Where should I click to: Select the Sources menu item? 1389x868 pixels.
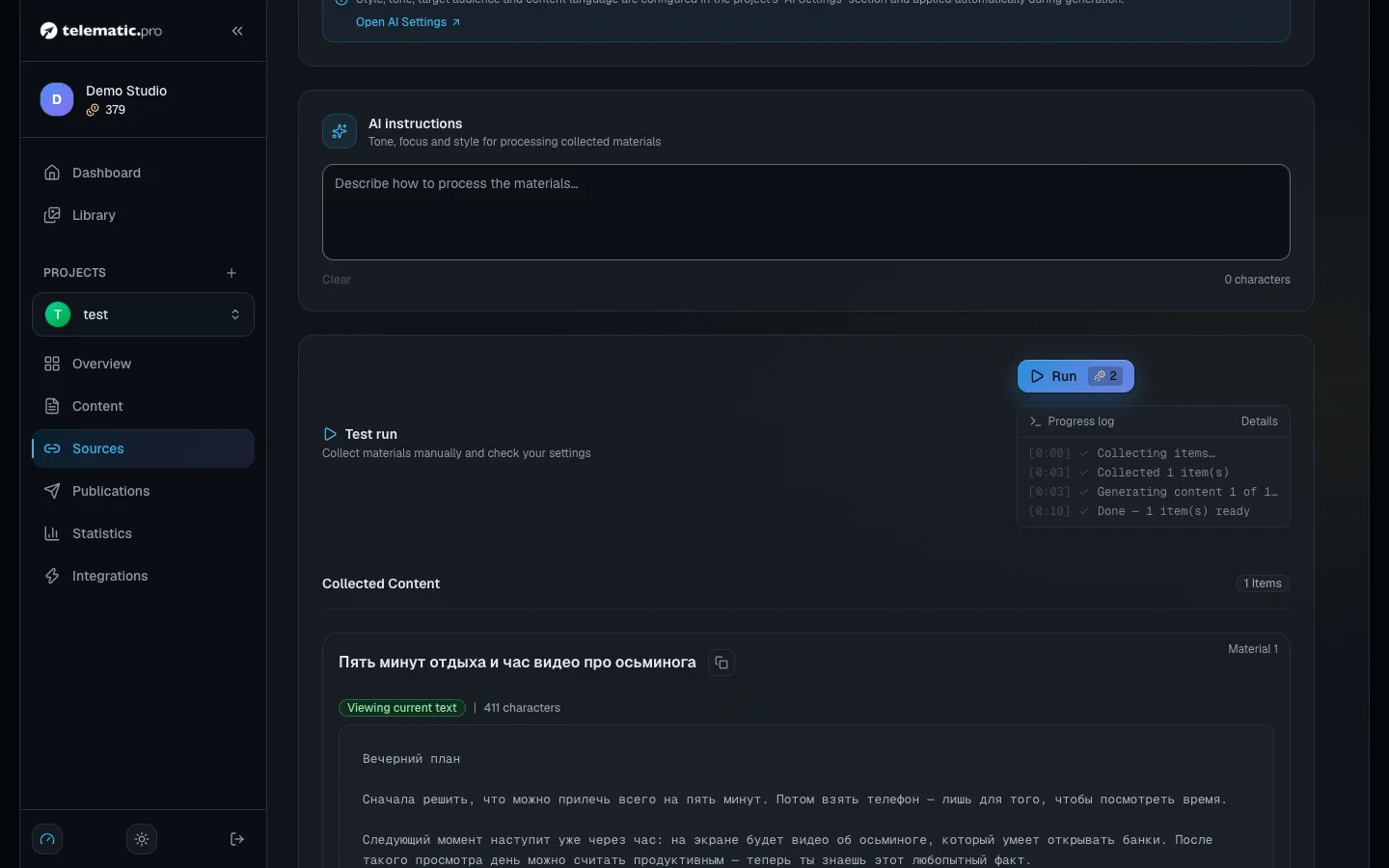pyautogui.click(x=143, y=448)
